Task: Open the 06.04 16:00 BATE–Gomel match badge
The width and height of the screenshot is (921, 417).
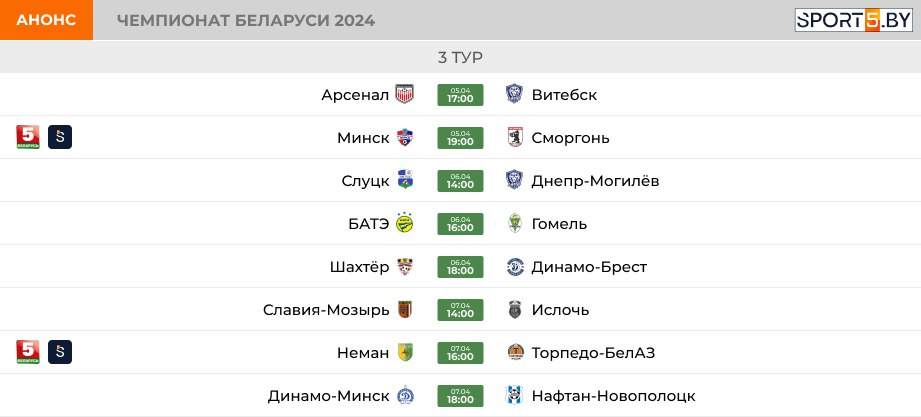Action: [x=460, y=224]
